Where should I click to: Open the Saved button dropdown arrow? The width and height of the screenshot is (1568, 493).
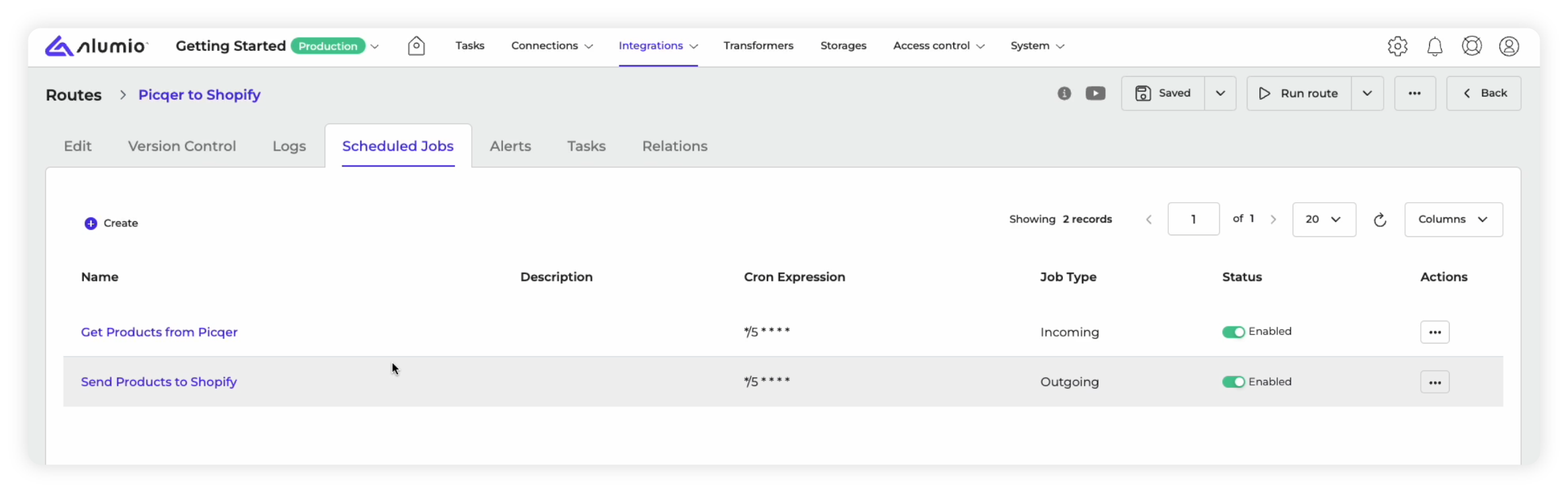[x=1220, y=93]
